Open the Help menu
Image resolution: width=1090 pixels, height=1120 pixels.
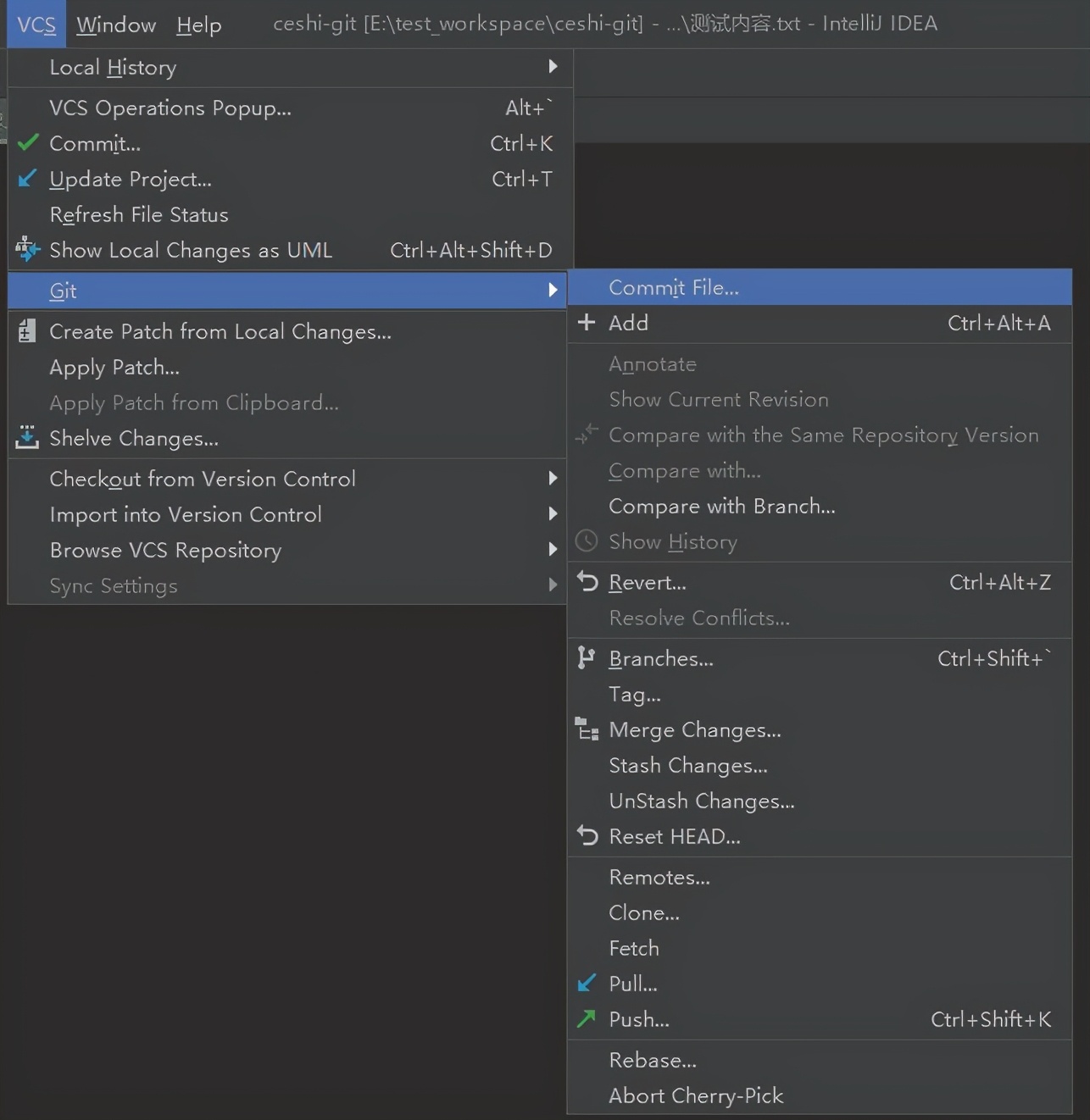pos(198,25)
